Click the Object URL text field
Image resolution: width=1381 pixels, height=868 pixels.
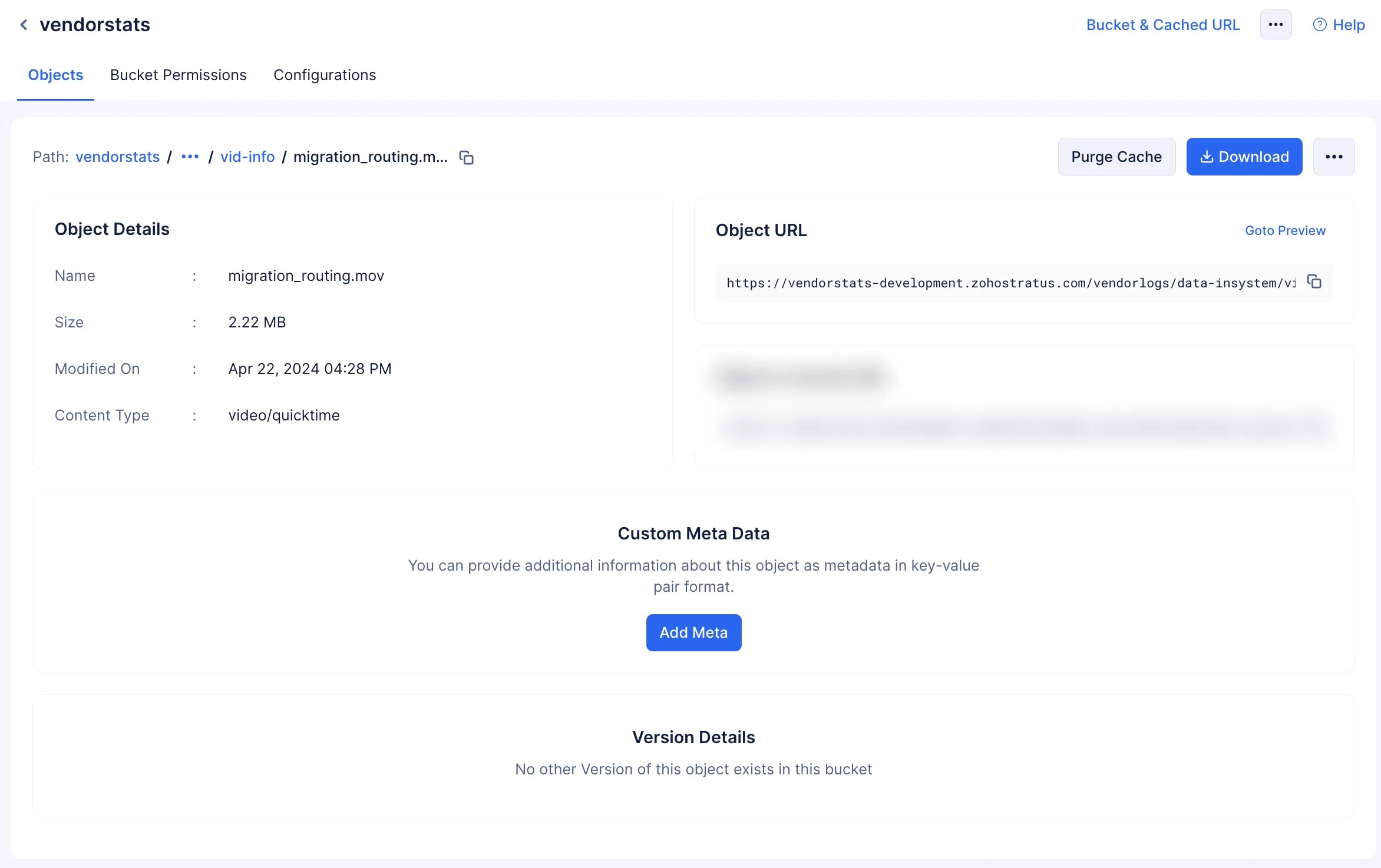point(1011,283)
